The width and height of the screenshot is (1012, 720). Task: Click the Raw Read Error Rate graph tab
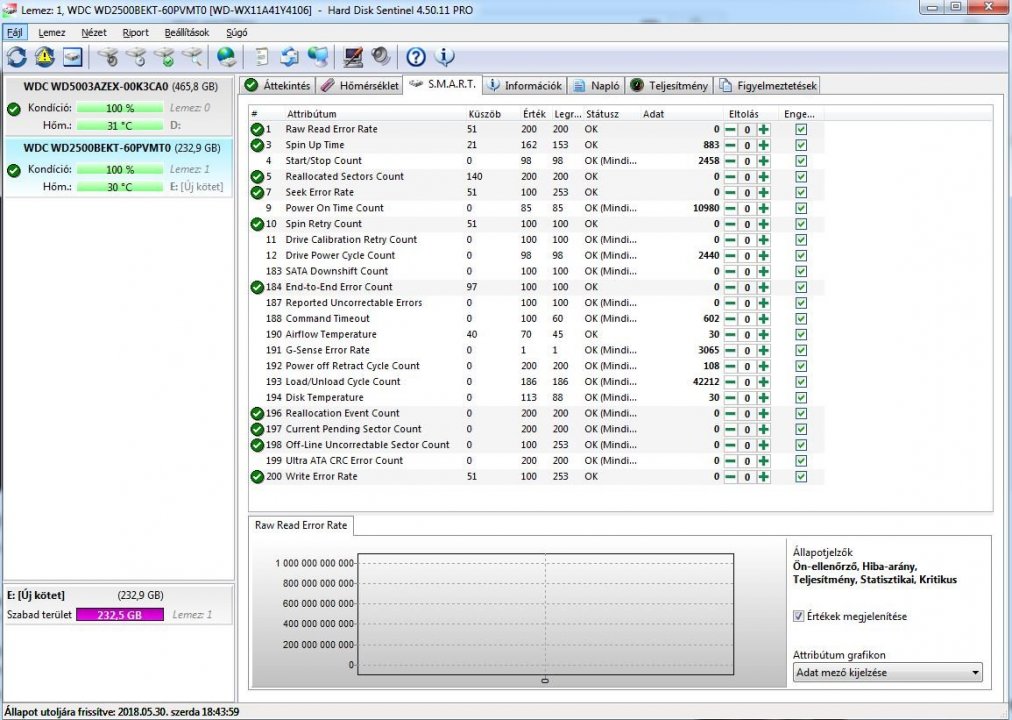[x=301, y=525]
